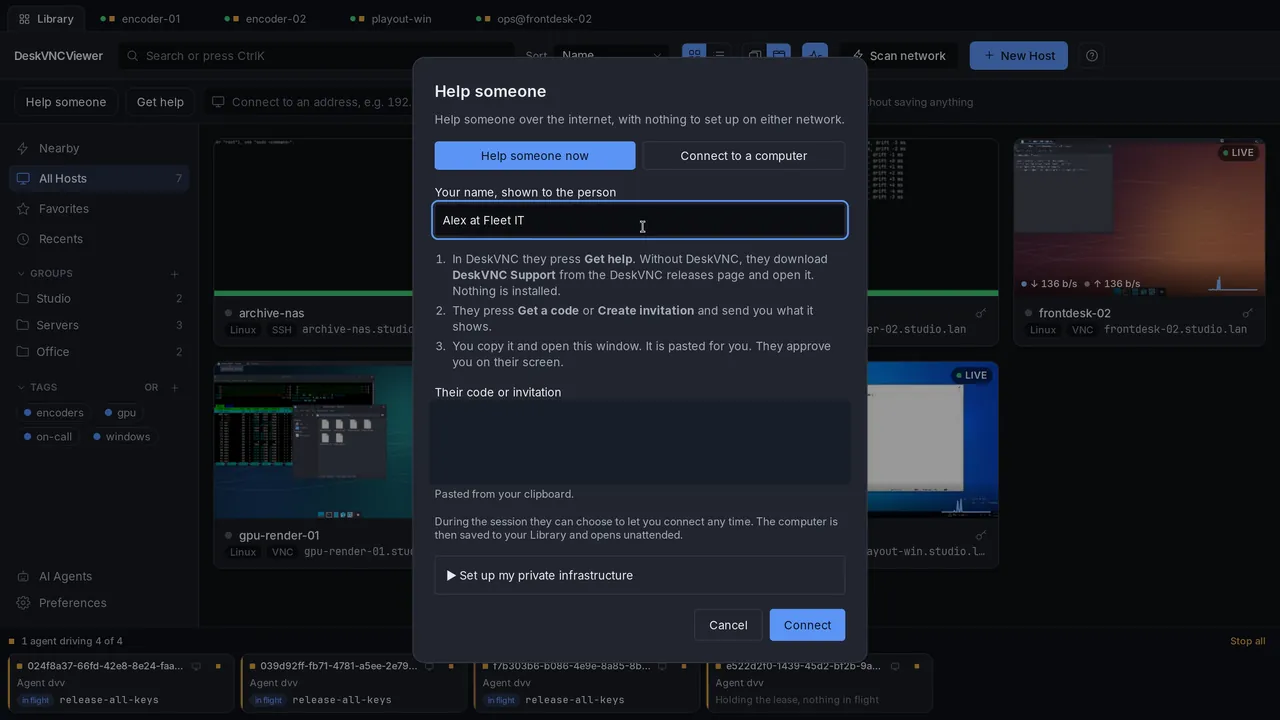Open the help question-mark icon
The width and height of the screenshot is (1280, 720).
click(1092, 56)
